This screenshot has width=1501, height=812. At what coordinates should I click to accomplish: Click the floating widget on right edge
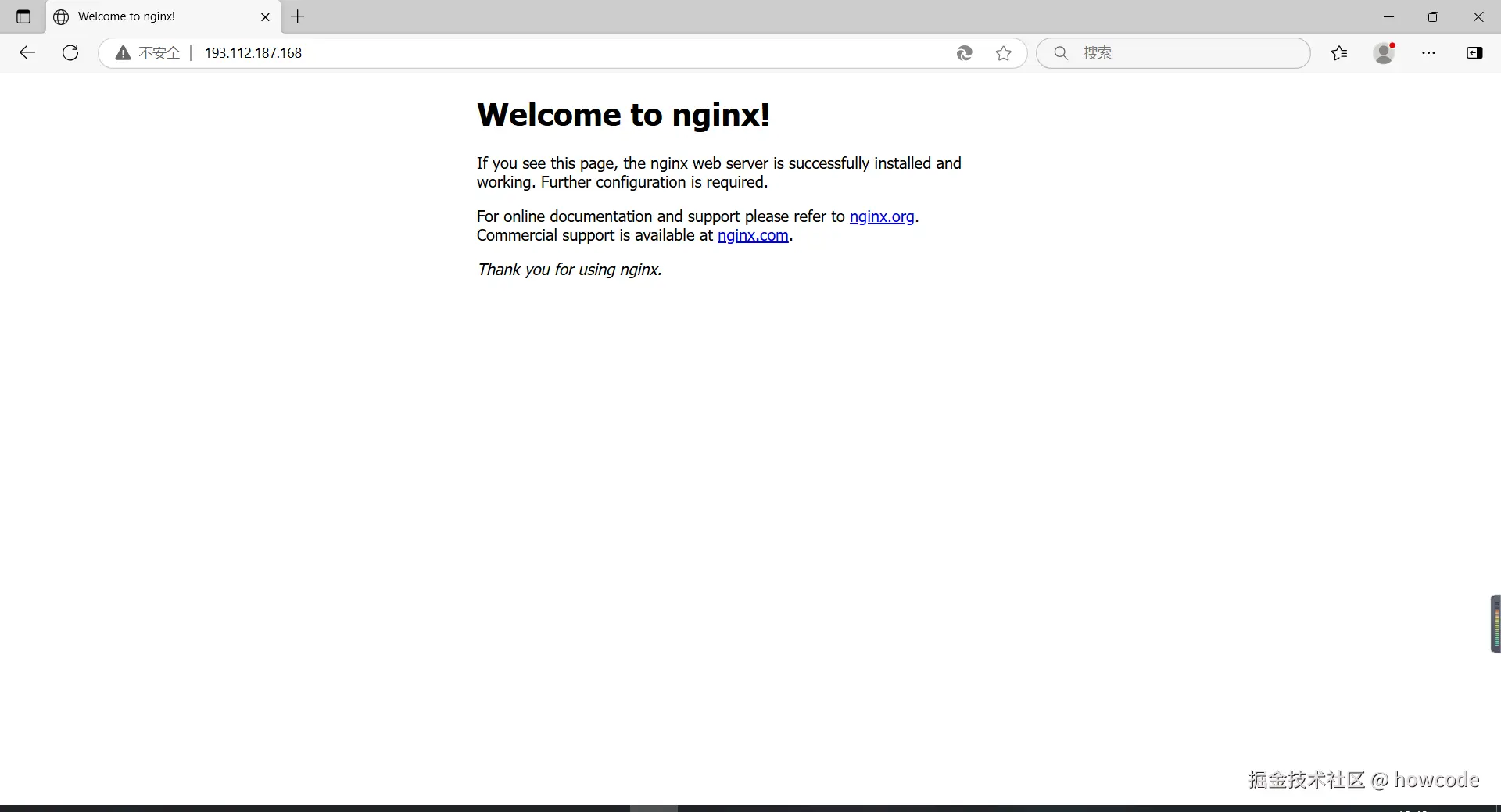(1496, 624)
